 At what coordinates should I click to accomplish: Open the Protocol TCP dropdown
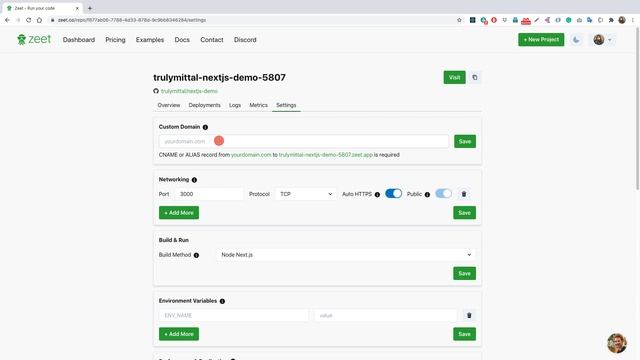click(305, 194)
